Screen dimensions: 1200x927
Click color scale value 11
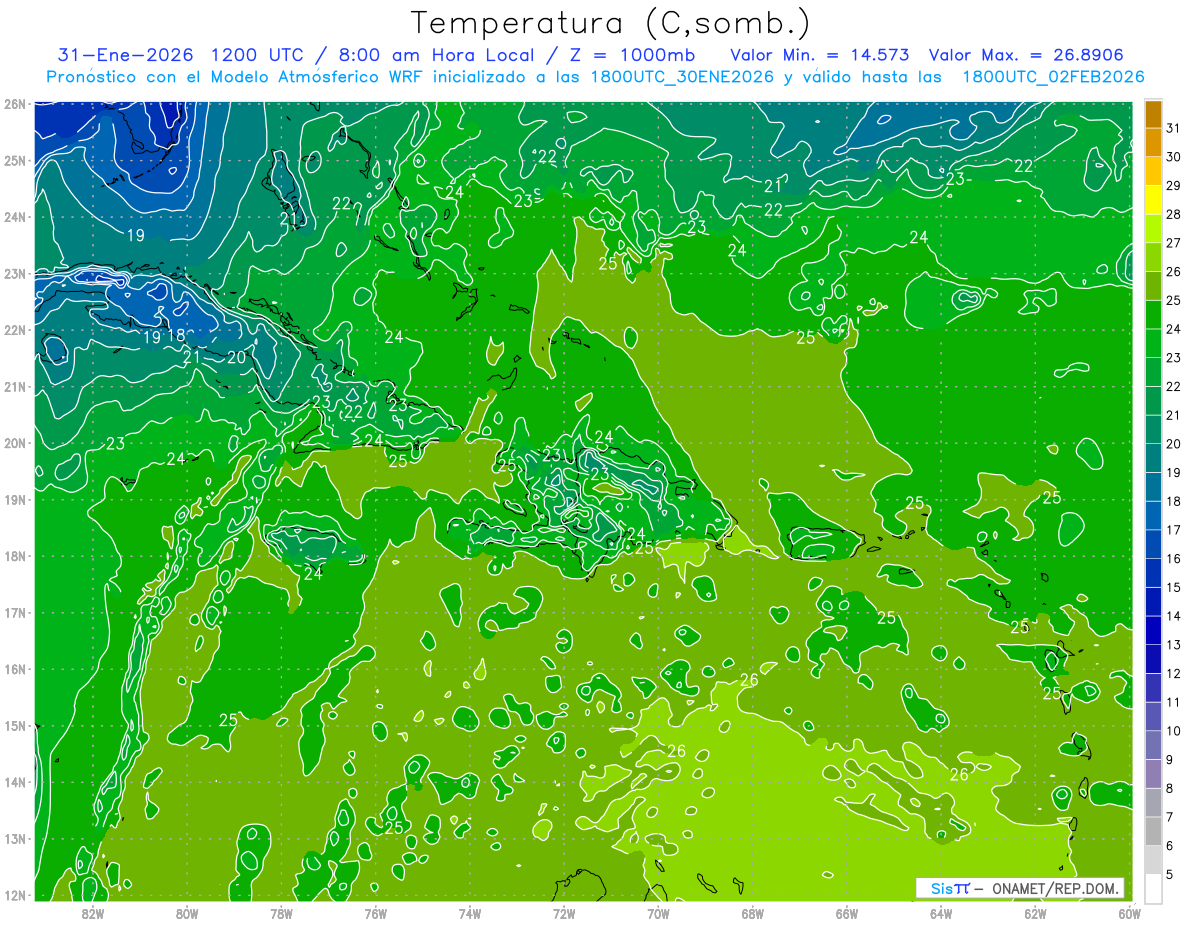coord(1174,703)
